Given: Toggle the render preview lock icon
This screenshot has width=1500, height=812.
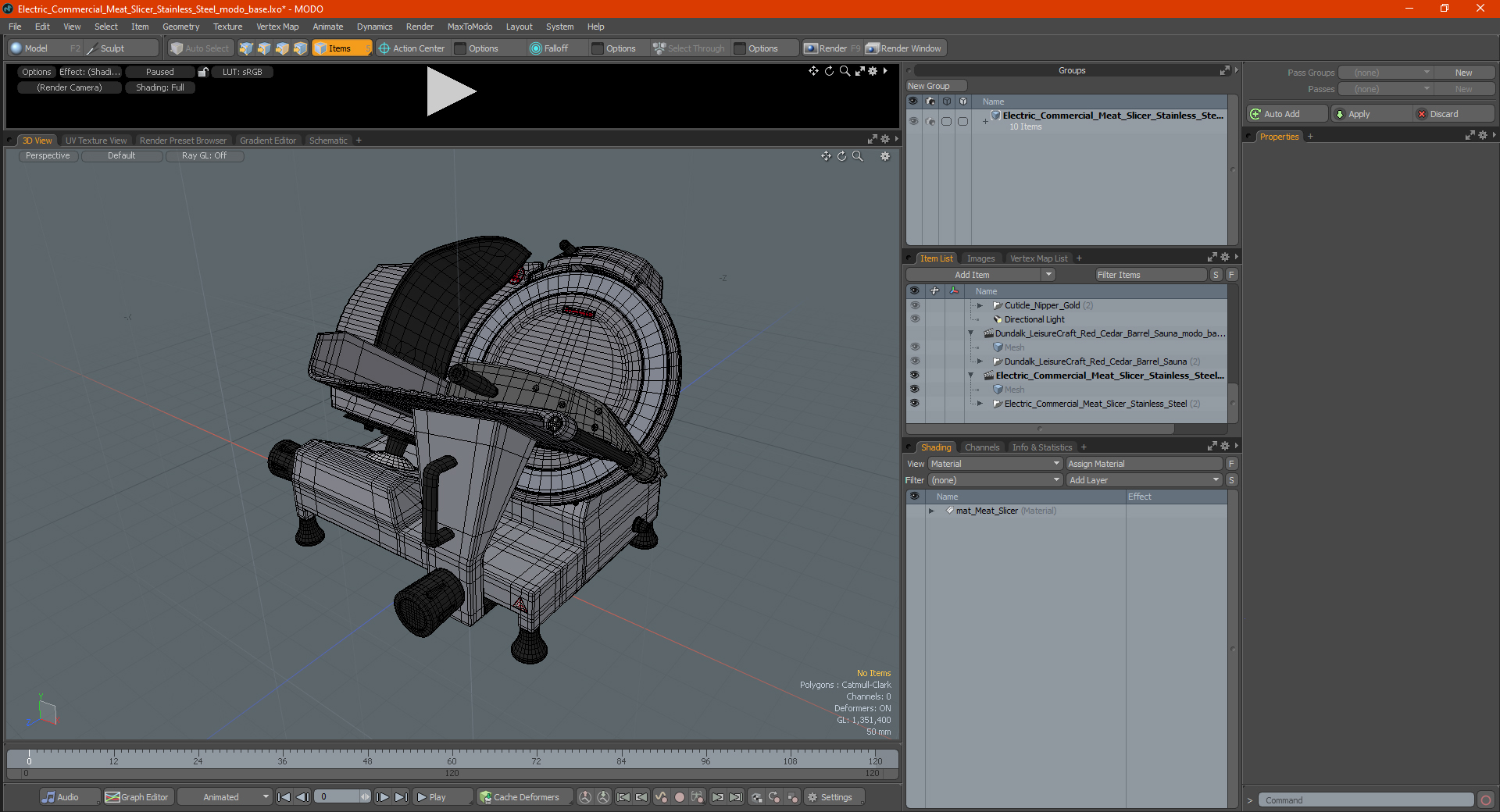Looking at the screenshot, I should coord(203,72).
